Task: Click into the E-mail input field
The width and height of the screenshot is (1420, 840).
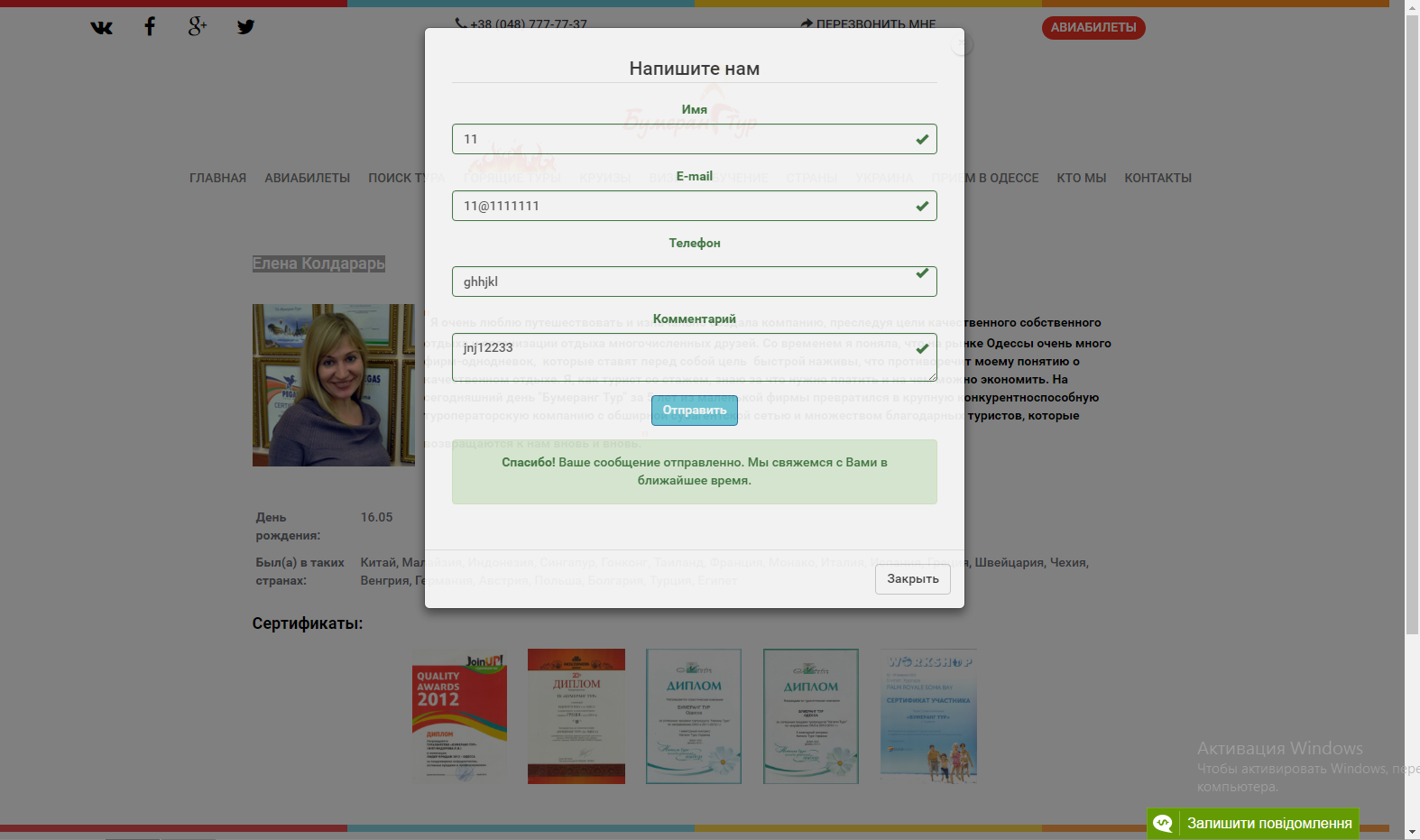Action: coord(686,206)
